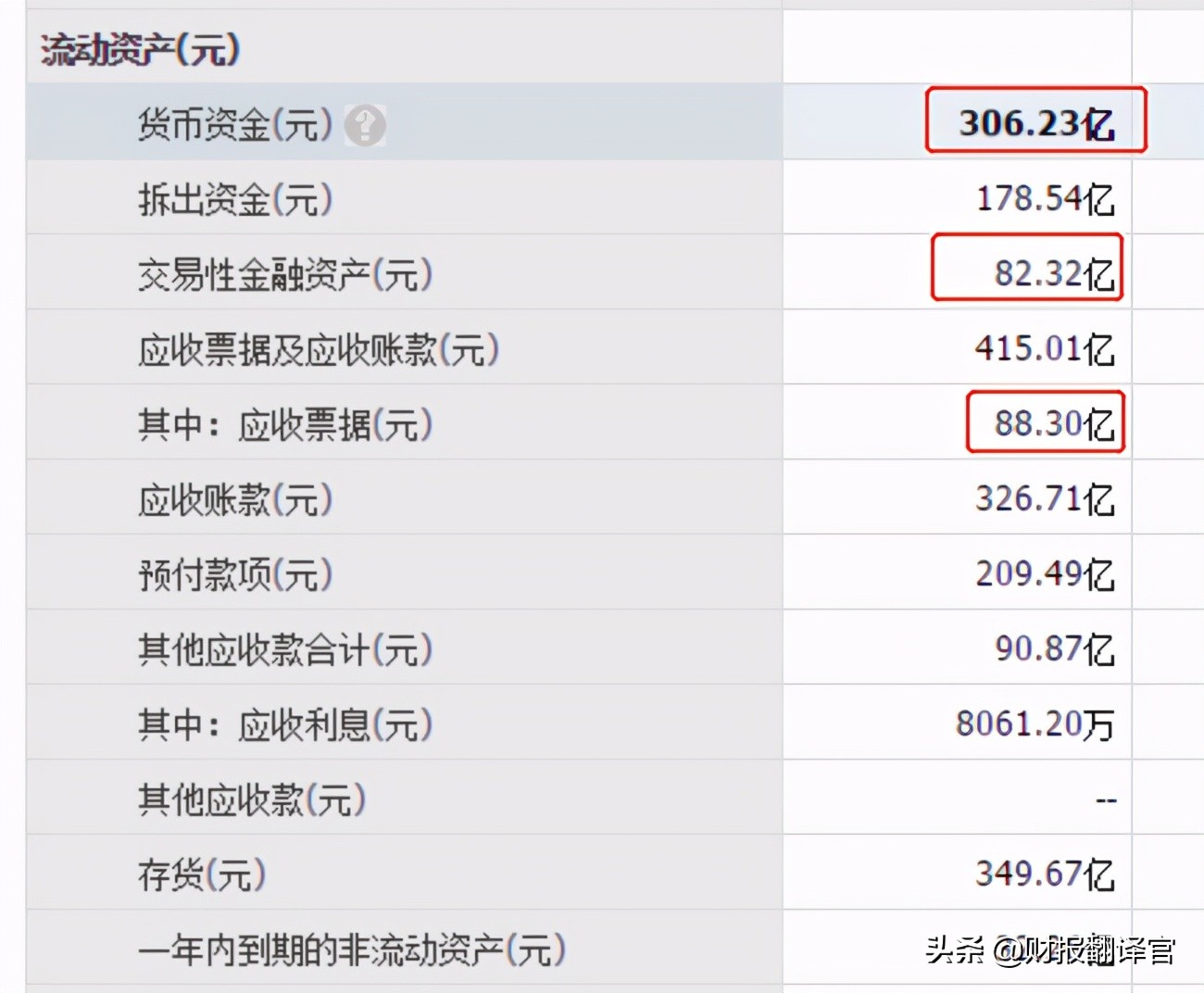
Task: Select the 应收票据及应收账款(元) label
Action: coord(318,349)
